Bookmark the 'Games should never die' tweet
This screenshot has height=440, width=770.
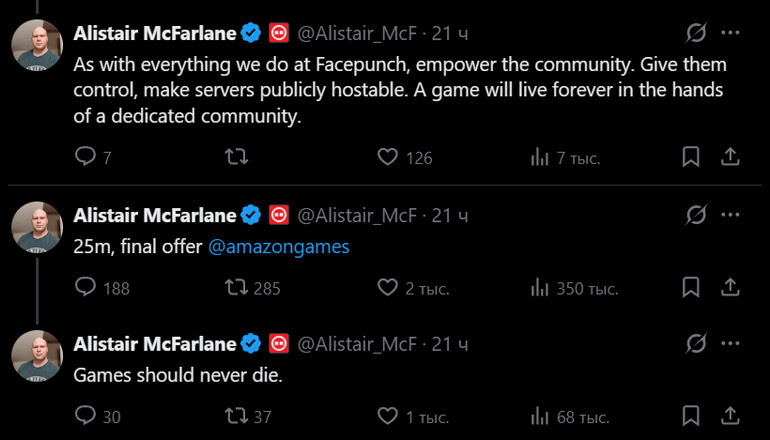tap(690, 416)
